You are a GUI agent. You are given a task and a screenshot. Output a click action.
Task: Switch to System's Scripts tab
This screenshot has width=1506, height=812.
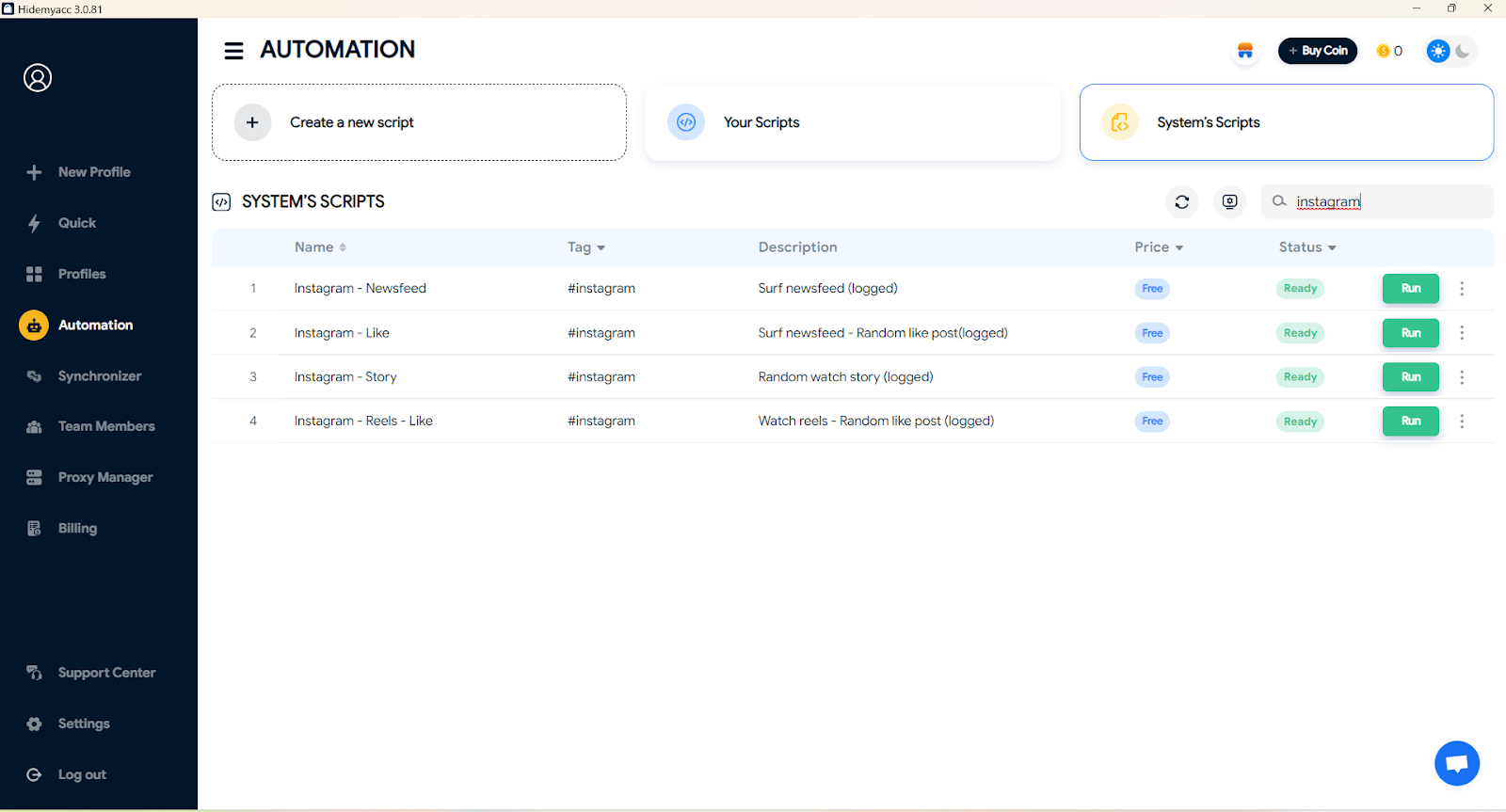coord(1287,122)
